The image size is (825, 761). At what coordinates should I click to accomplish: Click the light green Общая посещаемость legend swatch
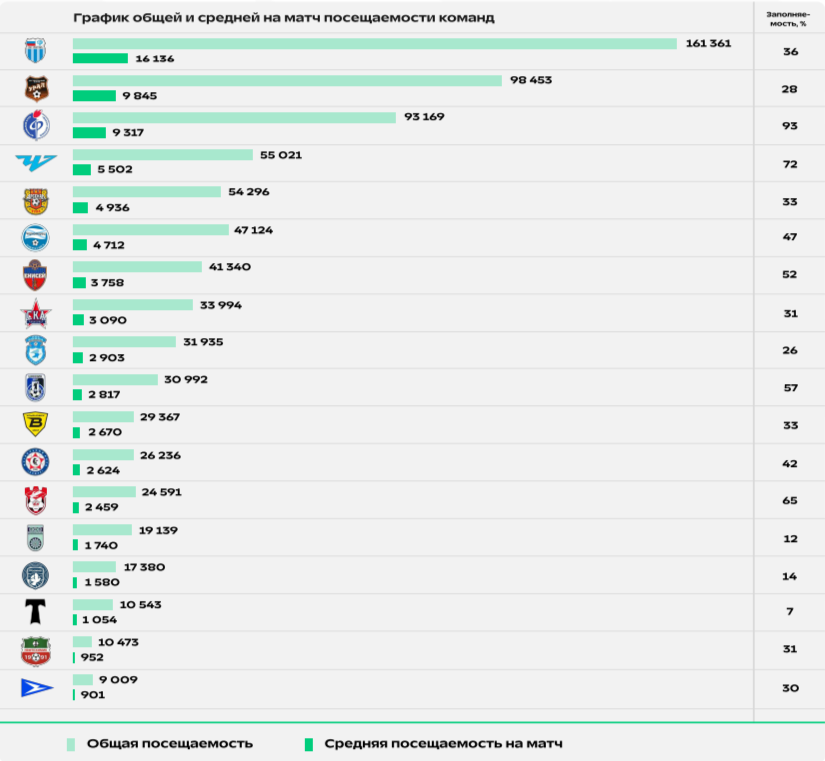71,744
